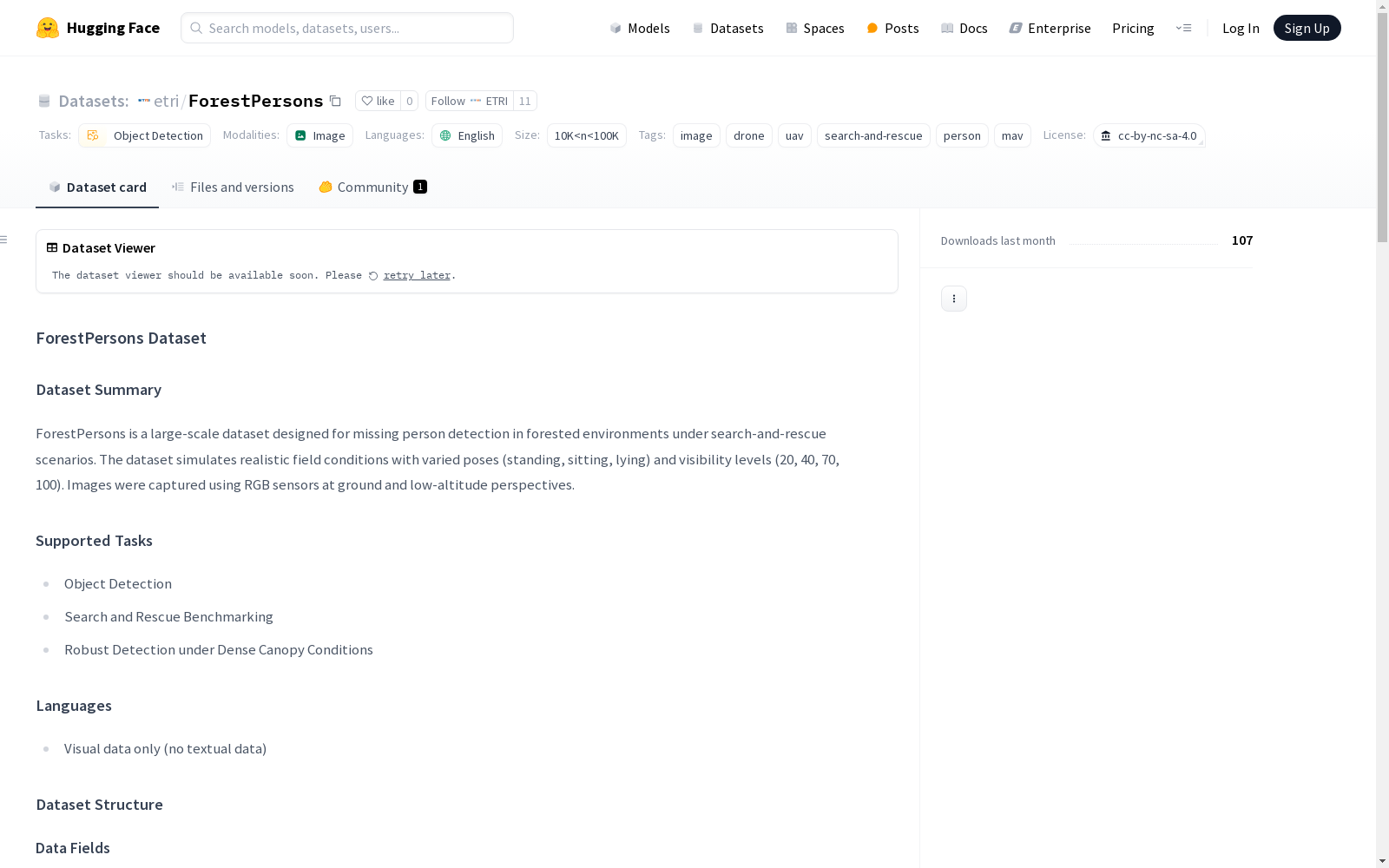Click Robust Detection under Dense Canopy Conditions

[219, 649]
